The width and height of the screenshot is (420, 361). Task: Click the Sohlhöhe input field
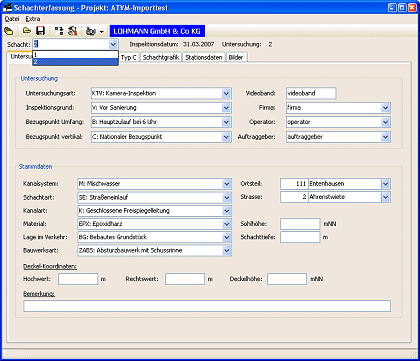[x=300, y=224]
